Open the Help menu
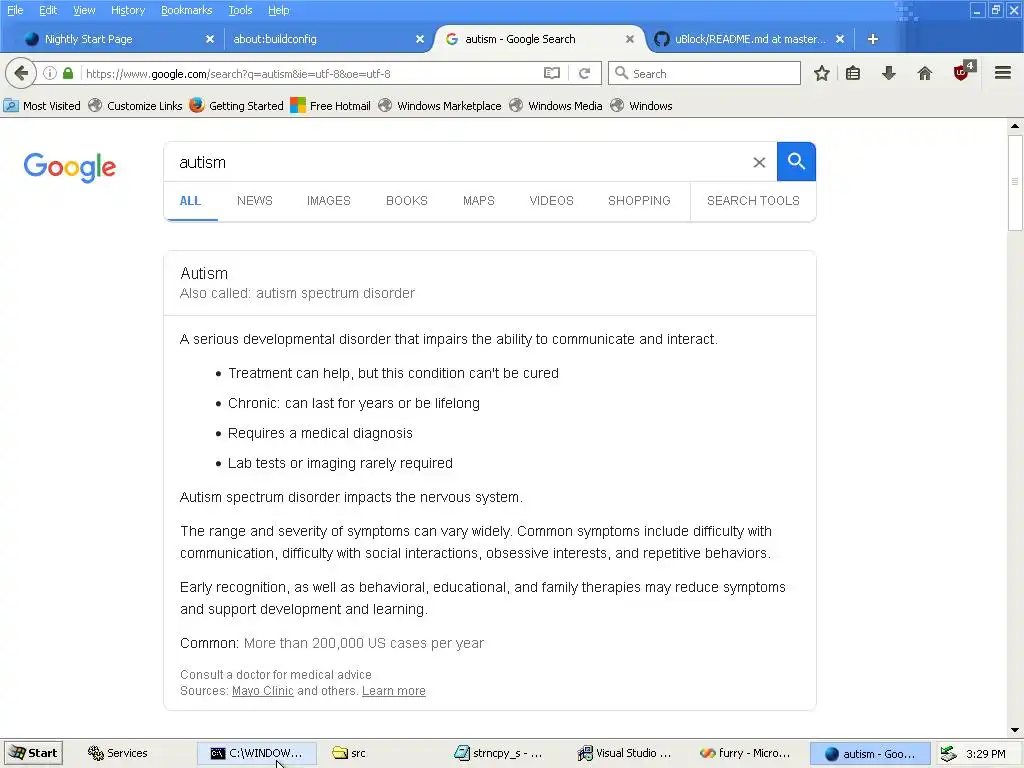This screenshot has height=768, width=1024. coord(278,10)
